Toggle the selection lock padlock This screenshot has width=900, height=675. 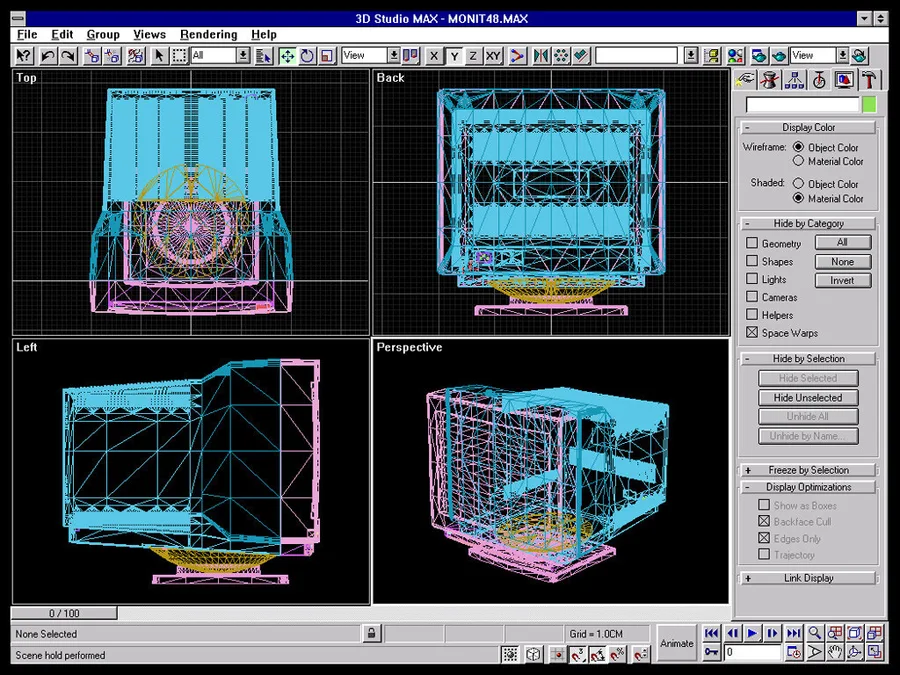coord(371,634)
